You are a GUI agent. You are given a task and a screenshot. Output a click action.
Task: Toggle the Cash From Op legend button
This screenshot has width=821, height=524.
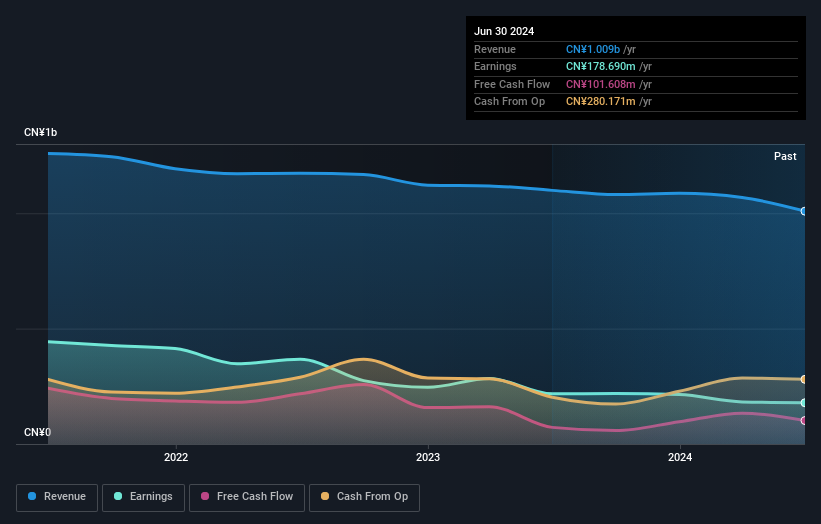pos(364,497)
